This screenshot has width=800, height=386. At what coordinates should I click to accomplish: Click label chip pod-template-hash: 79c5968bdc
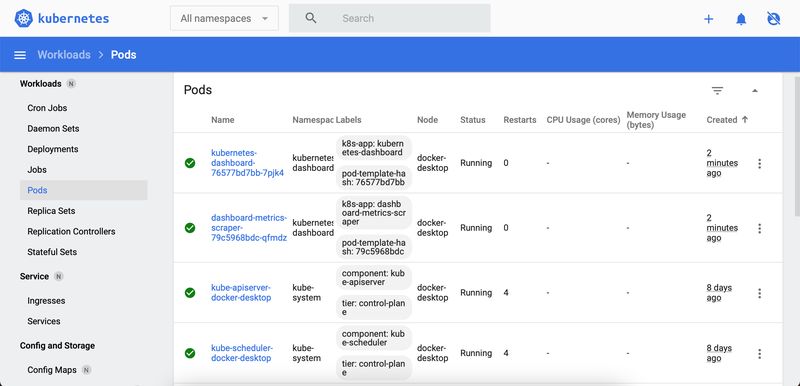[373, 247]
